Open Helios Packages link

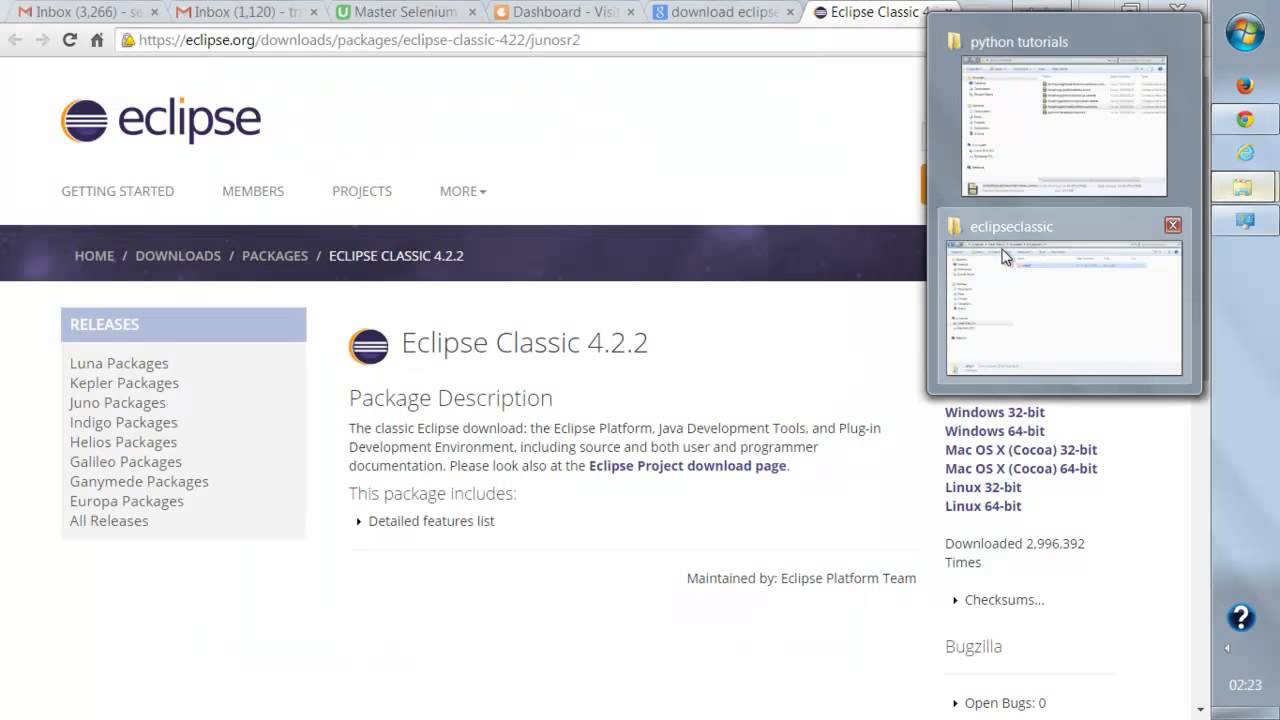pos(123,442)
